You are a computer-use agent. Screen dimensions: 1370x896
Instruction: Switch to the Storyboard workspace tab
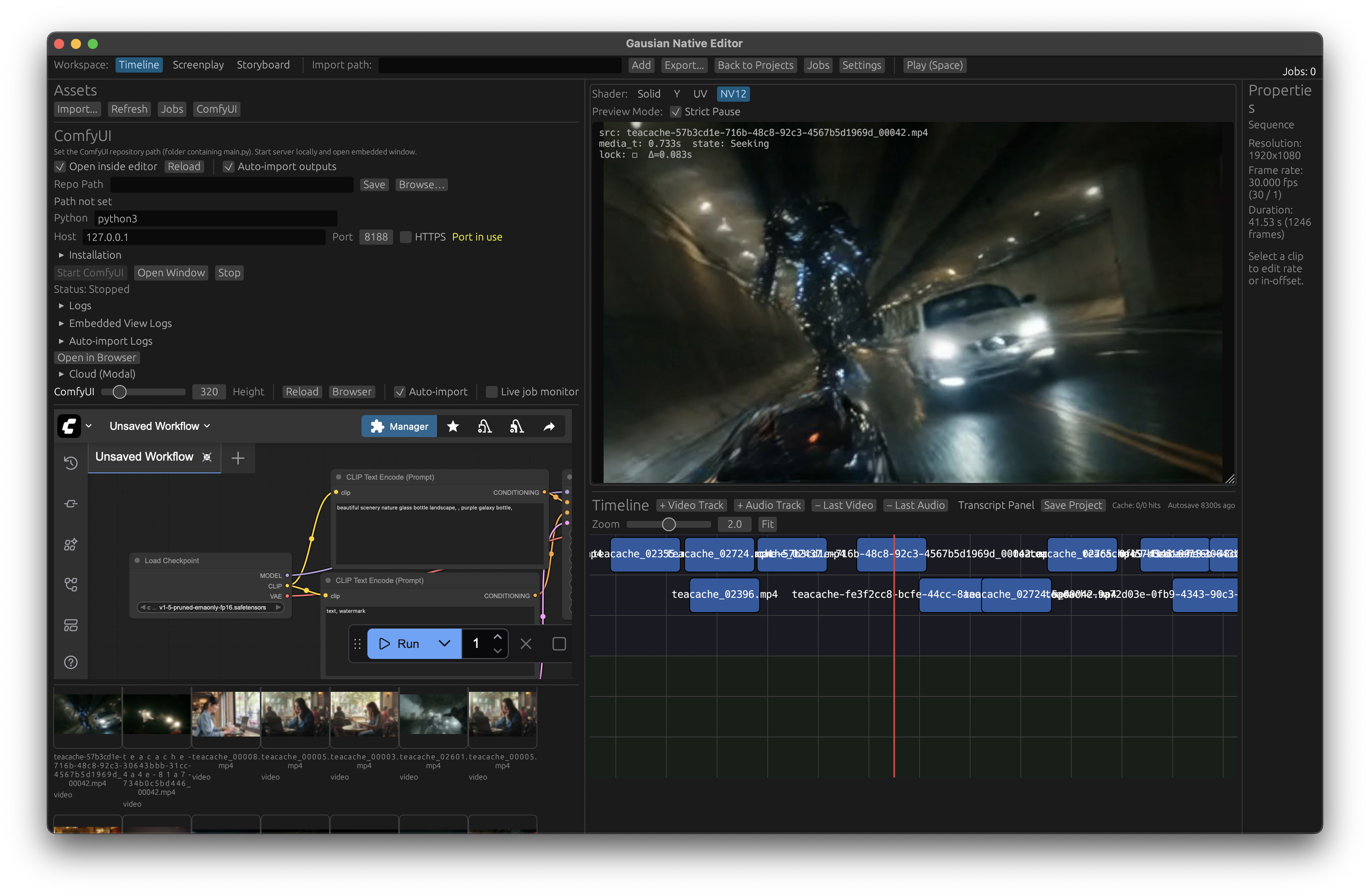point(263,65)
